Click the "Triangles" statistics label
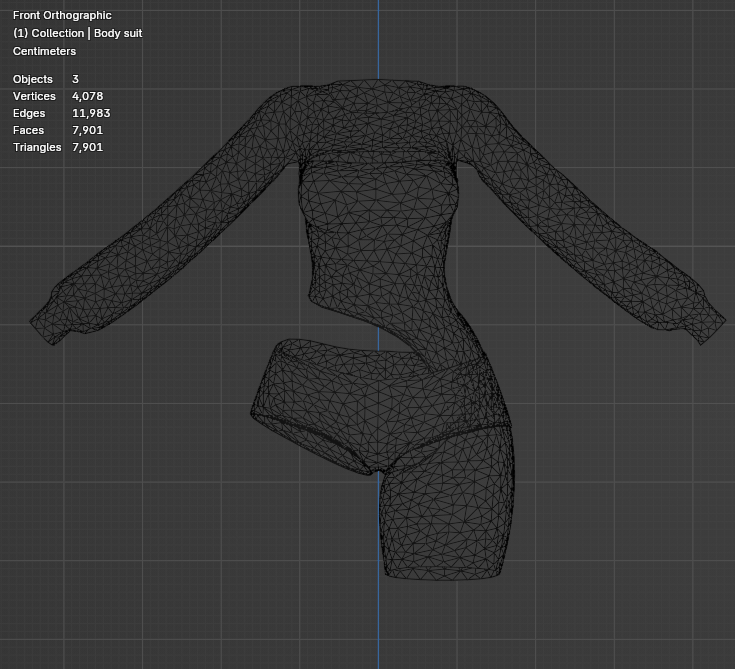Screen dimensions: 735x669 coord(37,147)
